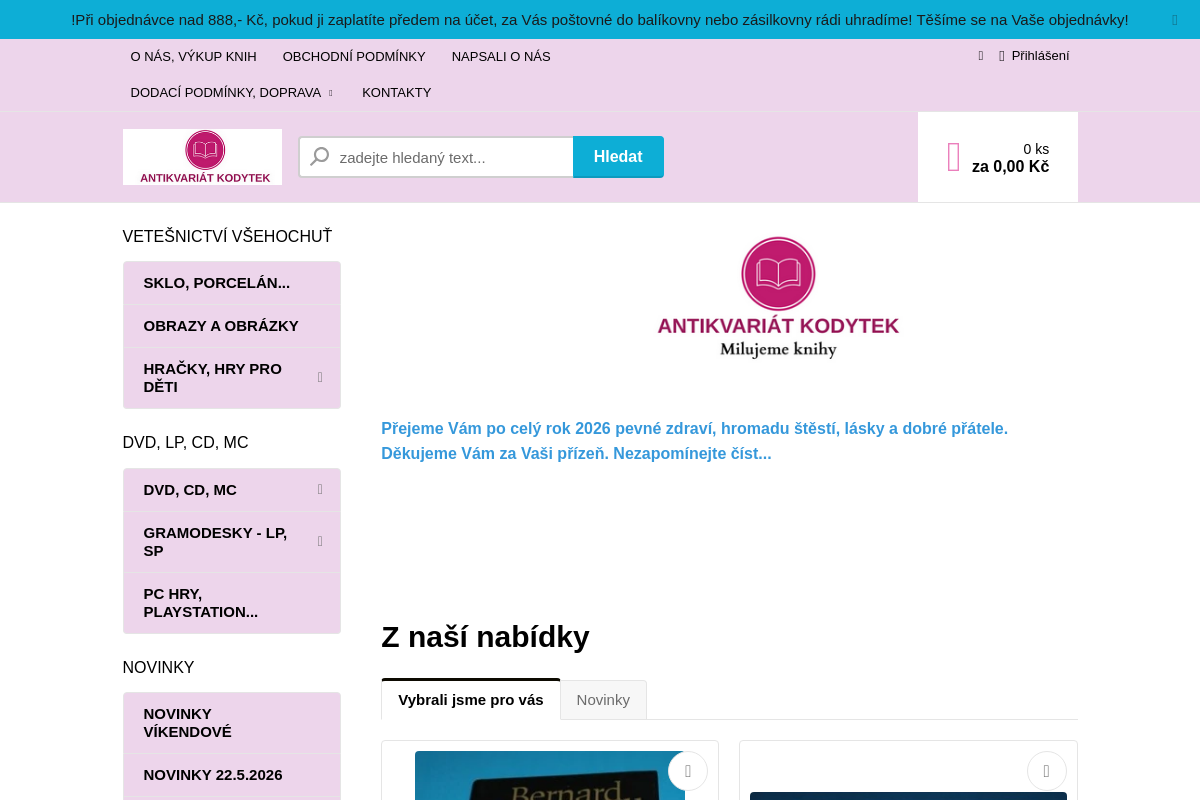The width and height of the screenshot is (1200, 800).
Task: Expand the DODACÍ PODMÍNKY, DOPRAVA submenu arrow
Action: click(331, 93)
